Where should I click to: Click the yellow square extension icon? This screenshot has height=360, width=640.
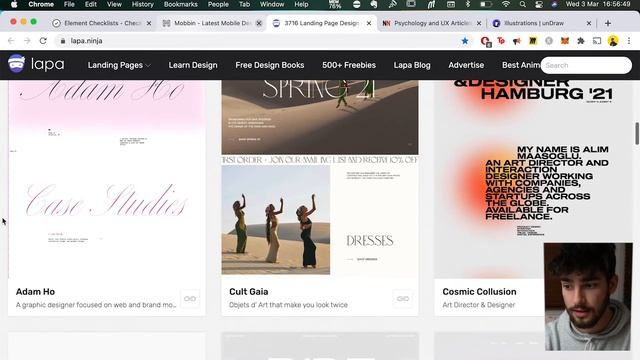(533, 41)
